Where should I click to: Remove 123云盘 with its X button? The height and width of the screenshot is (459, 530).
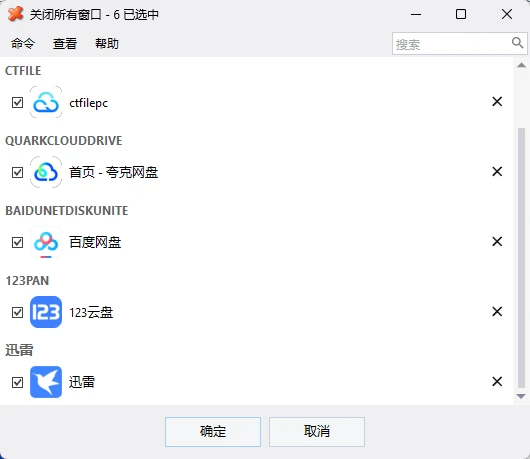[497, 311]
